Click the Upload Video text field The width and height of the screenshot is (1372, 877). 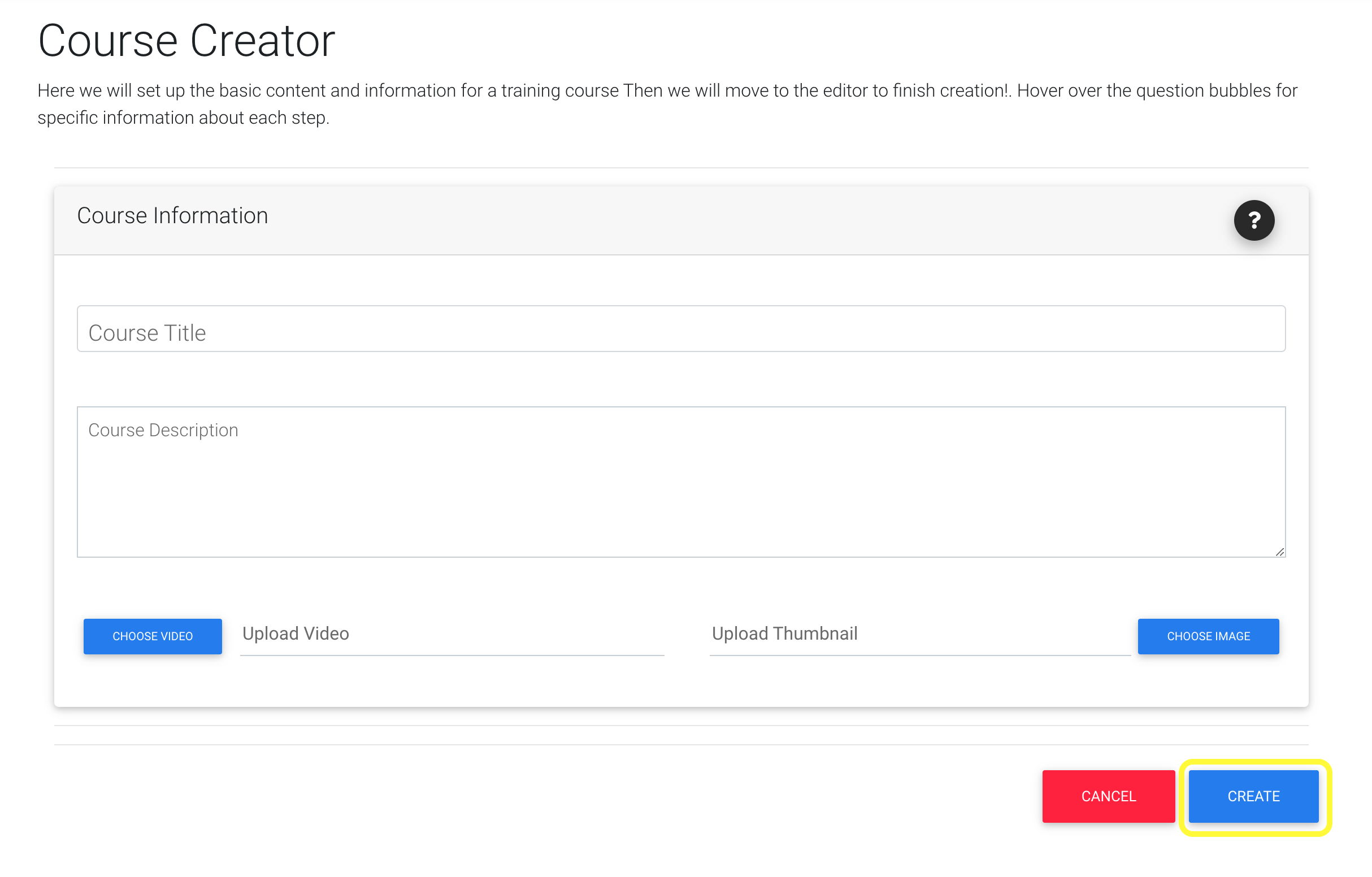[x=452, y=633]
